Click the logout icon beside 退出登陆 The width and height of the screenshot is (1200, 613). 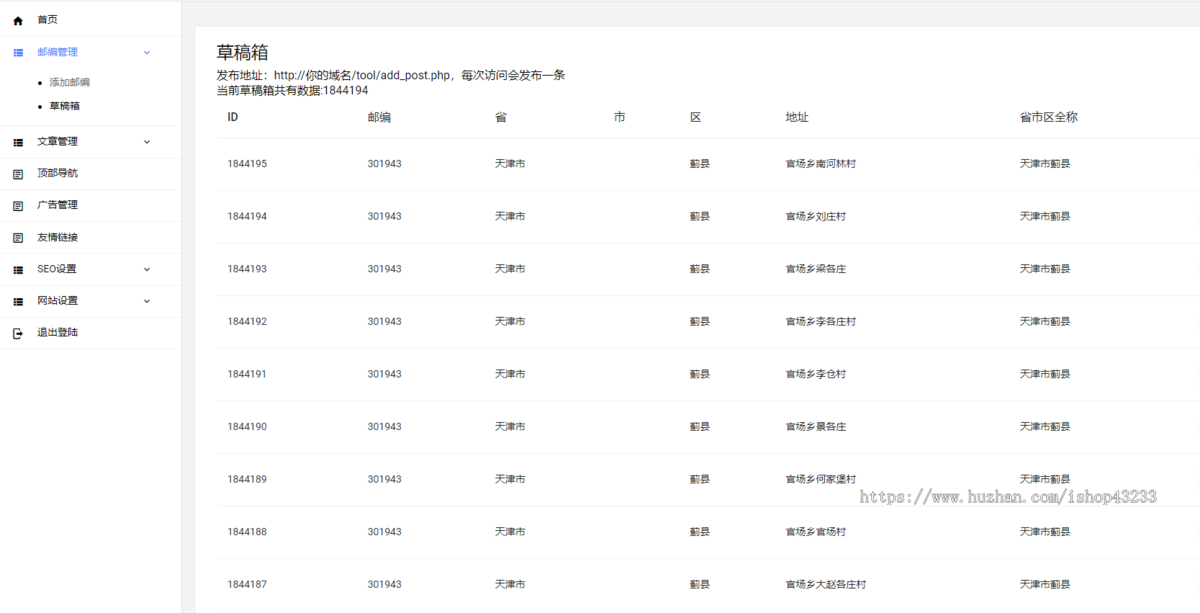18,333
